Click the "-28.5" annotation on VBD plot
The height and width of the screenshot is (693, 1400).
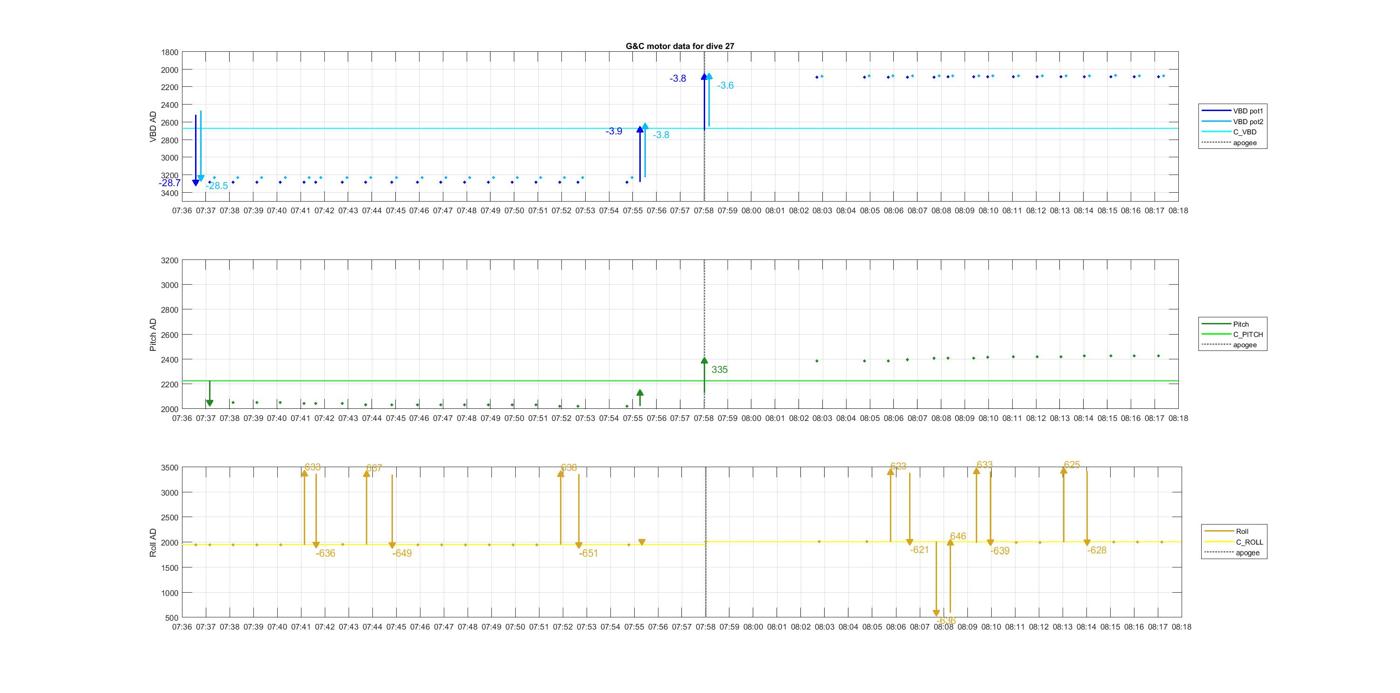[x=217, y=186]
